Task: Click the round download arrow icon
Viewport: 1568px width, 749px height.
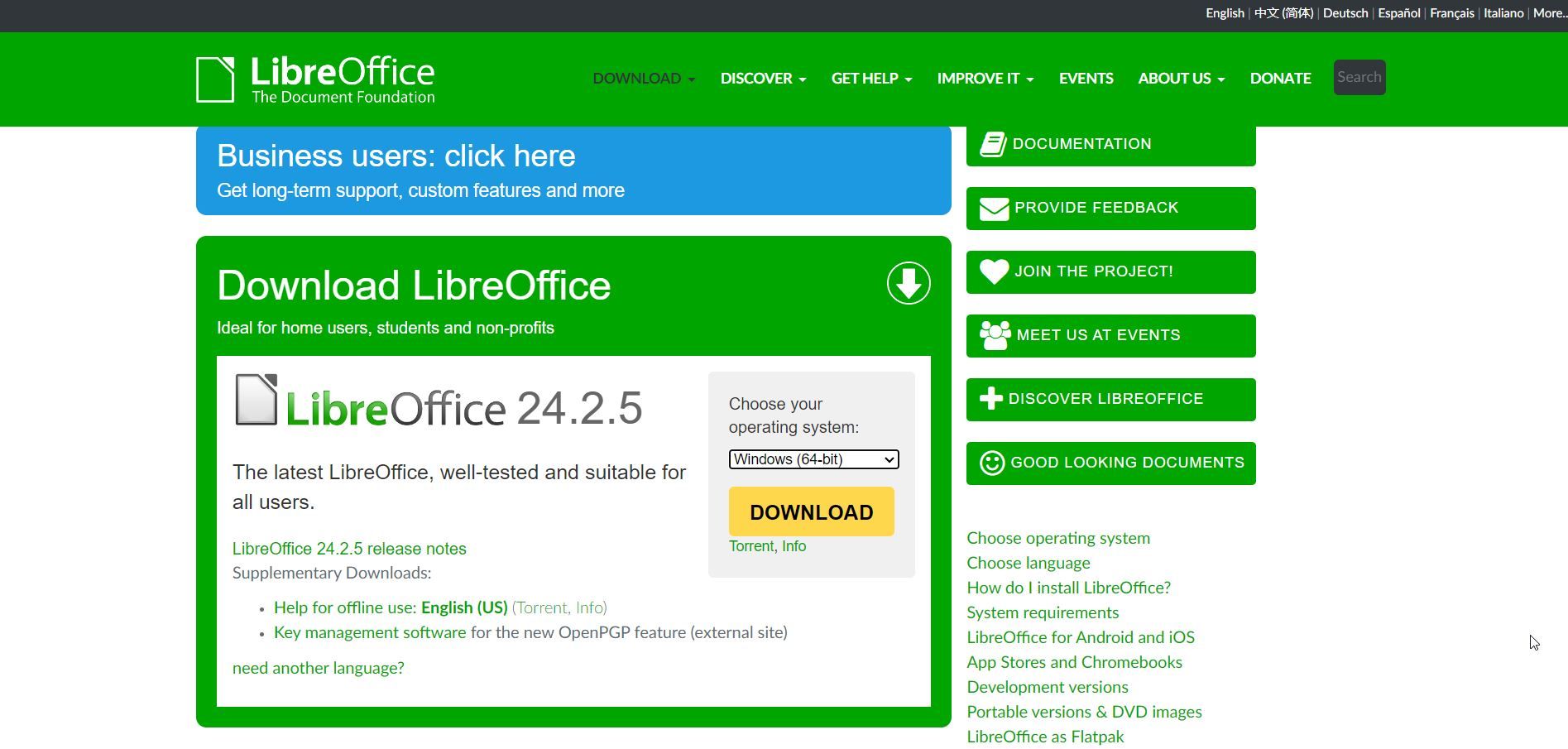Action: [909, 283]
